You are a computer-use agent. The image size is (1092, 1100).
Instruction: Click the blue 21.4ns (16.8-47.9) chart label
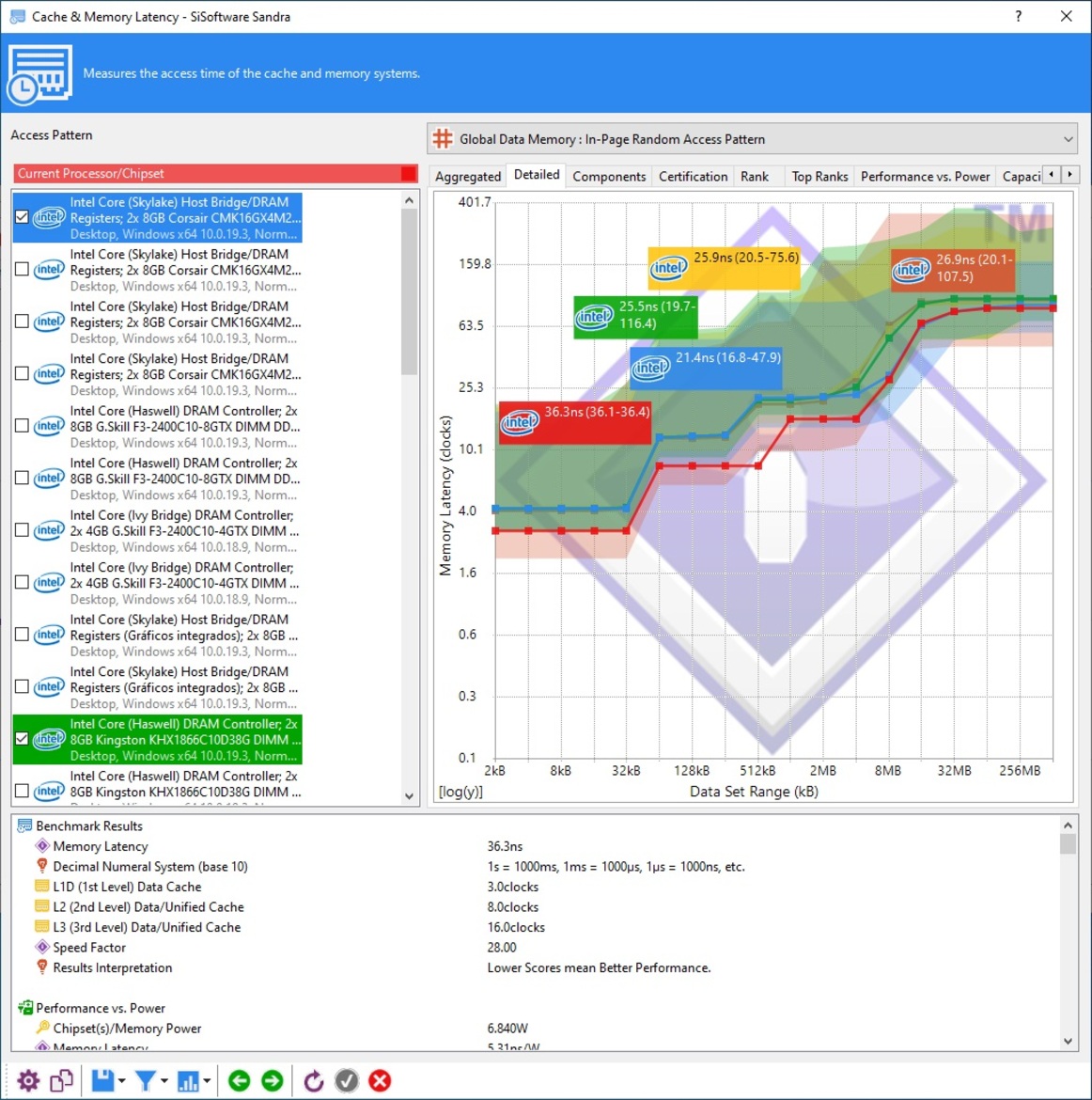point(706,369)
